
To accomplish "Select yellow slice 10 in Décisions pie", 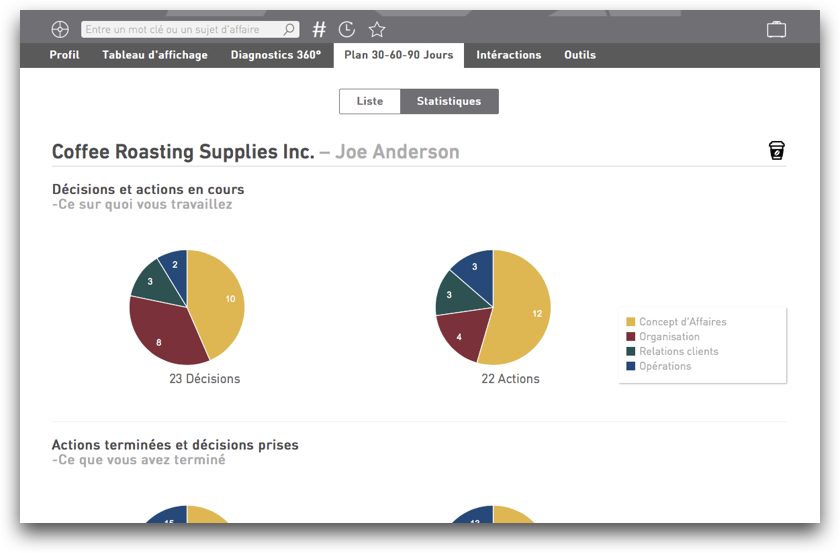I will 220,300.
